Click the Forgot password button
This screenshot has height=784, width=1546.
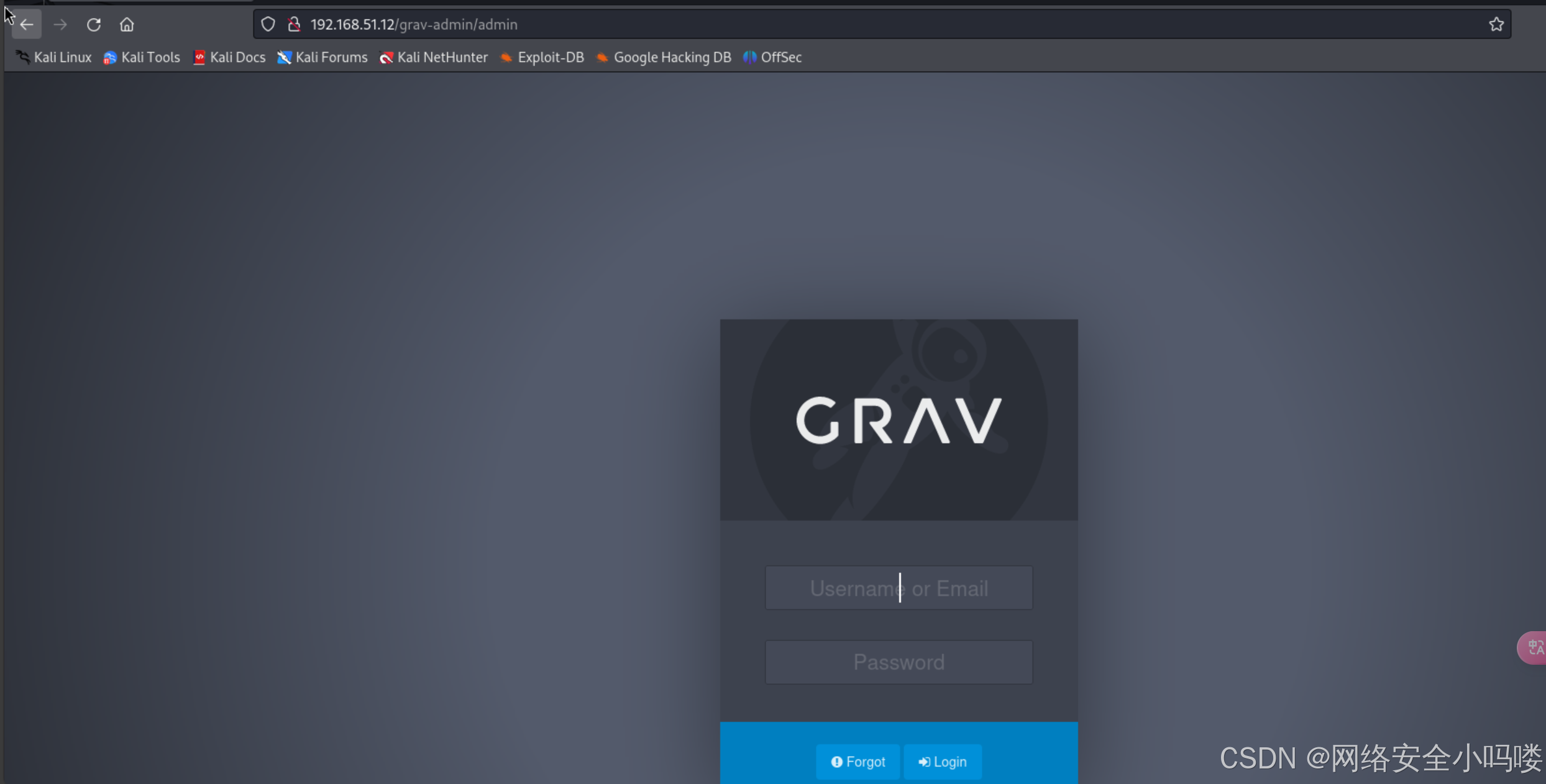coord(858,762)
